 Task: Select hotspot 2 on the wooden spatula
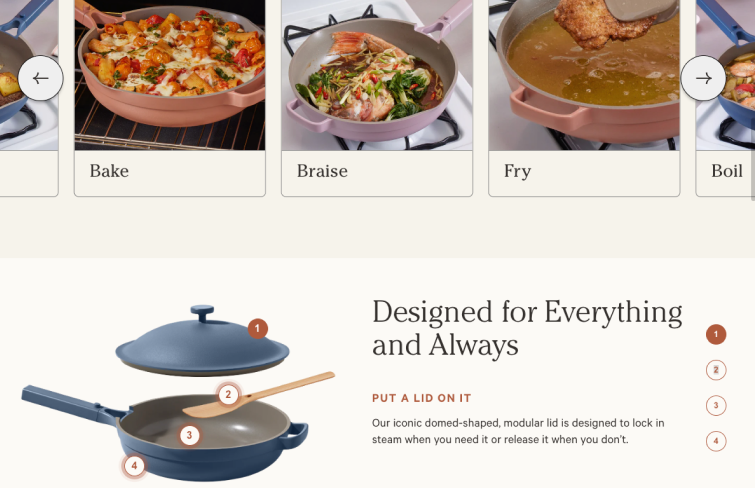(228, 395)
